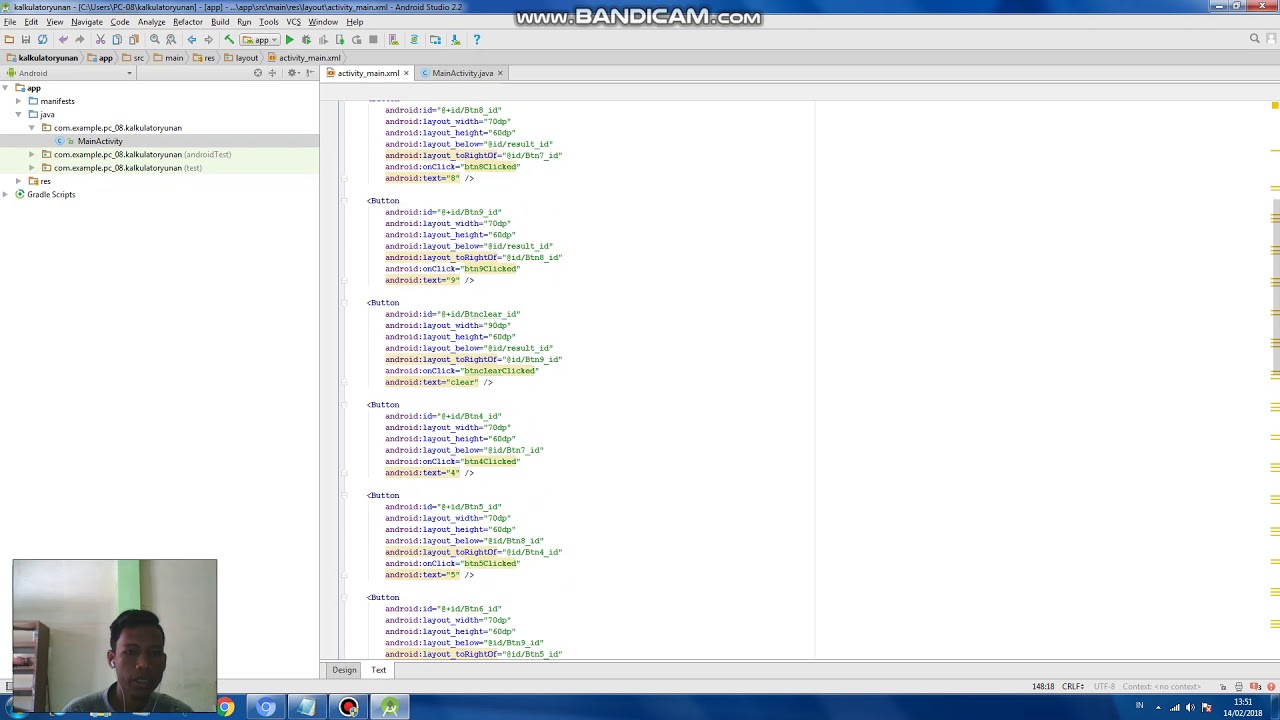Viewport: 1280px width, 720px height.
Task: Click the Stop toolbar icon
Action: coord(373,40)
